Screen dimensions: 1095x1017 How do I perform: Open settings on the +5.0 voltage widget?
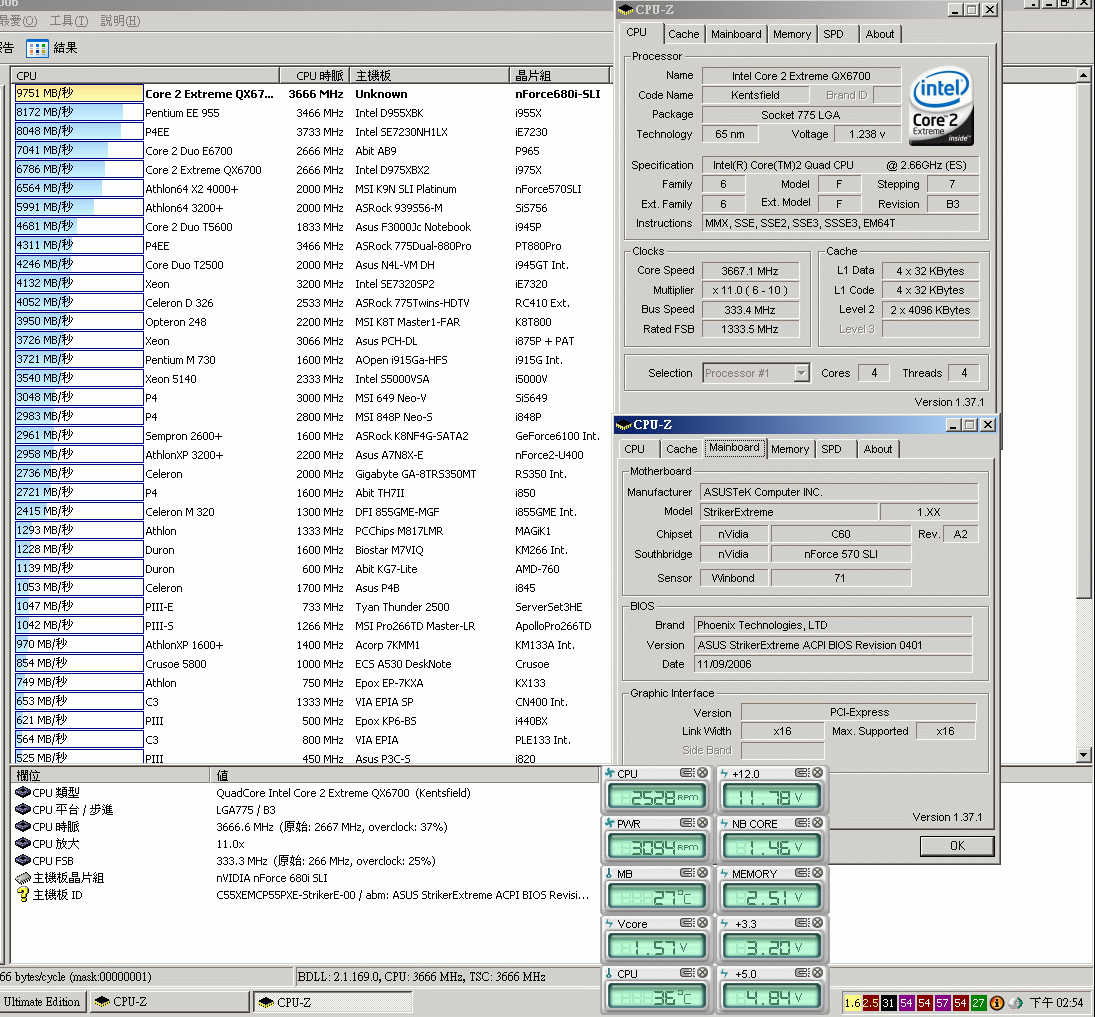802,973
